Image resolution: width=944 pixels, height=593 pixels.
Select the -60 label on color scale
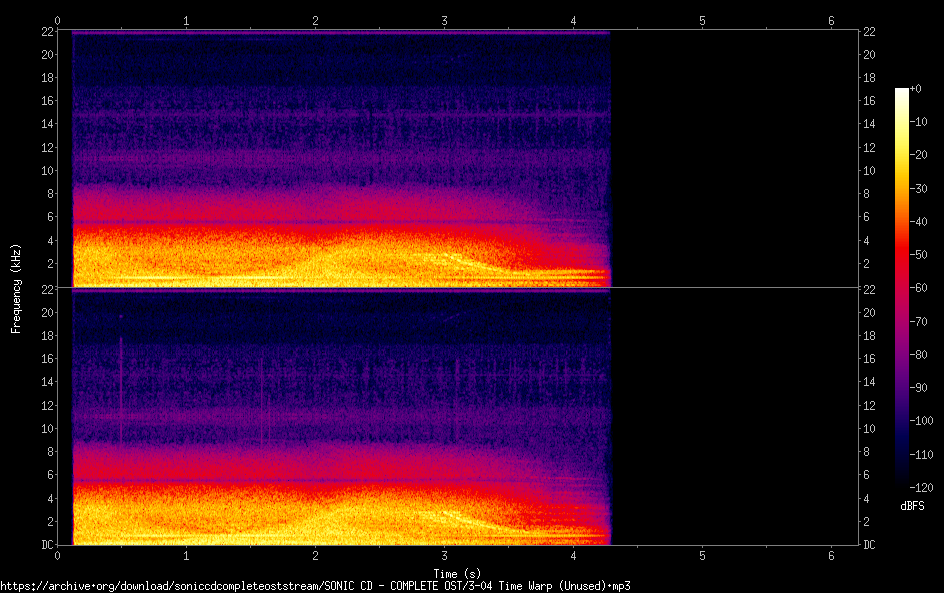922,288
